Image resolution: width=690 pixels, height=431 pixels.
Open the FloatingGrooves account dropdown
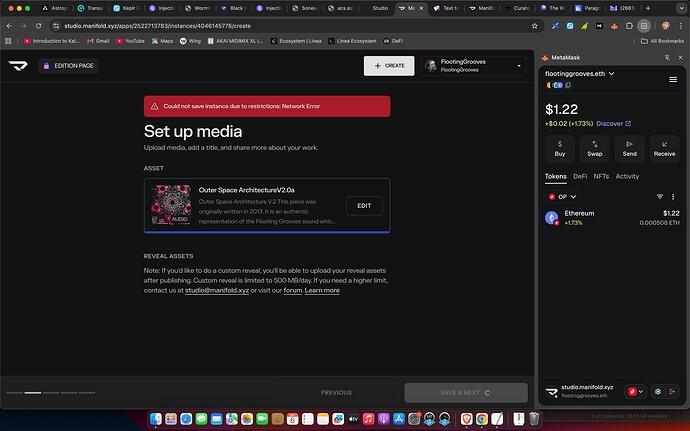[473, 66]
